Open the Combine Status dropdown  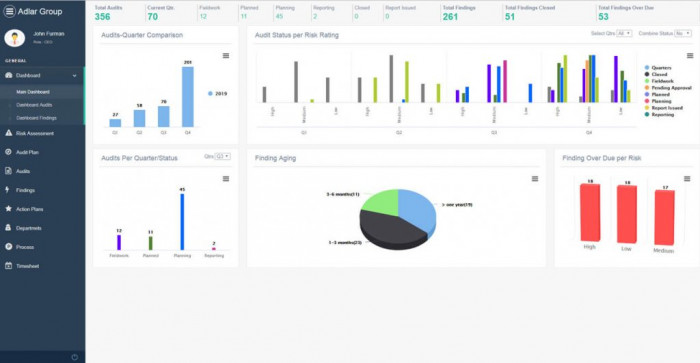pyautogui.click(x=683, y=33)
